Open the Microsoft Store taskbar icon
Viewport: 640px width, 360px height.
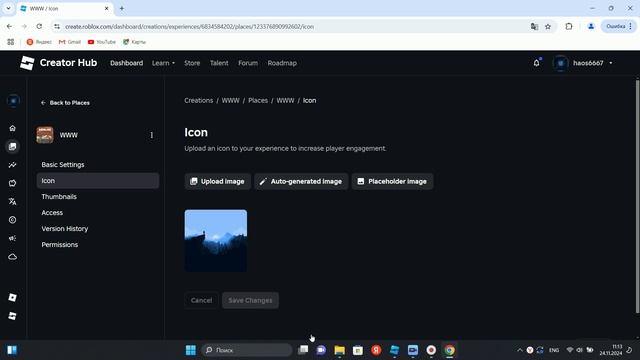[x=358, y=350]
